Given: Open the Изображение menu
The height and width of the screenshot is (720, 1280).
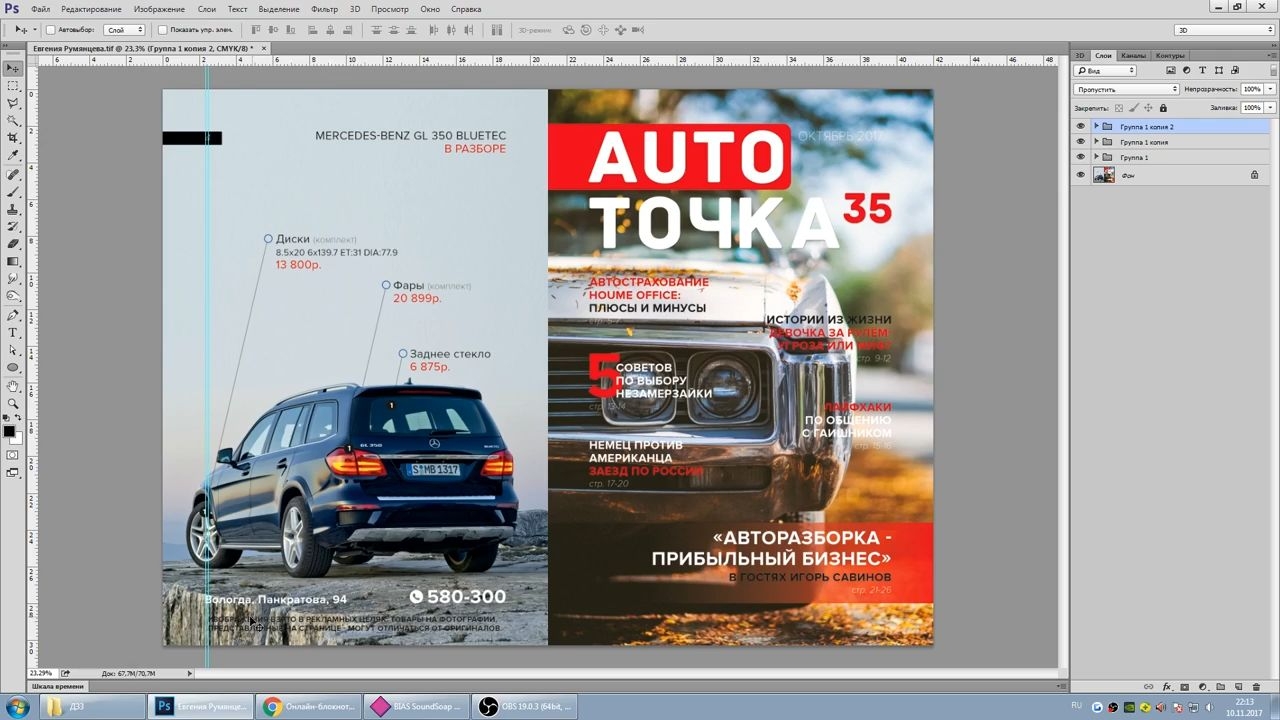Looking at the screenshot, I should click(x=159, y=9).
